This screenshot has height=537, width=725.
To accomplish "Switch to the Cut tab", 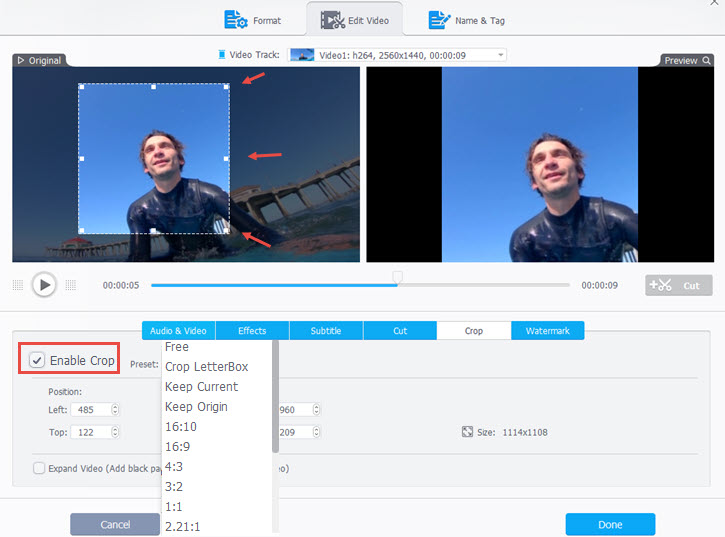I will pyautogui.click(x=400, y=331).
